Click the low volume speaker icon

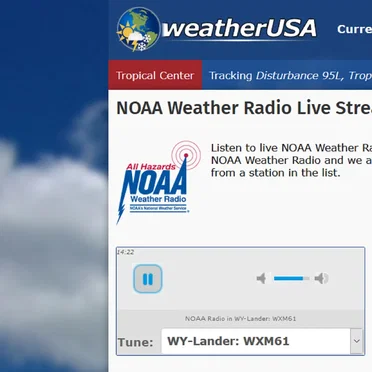tap(261, 278)
